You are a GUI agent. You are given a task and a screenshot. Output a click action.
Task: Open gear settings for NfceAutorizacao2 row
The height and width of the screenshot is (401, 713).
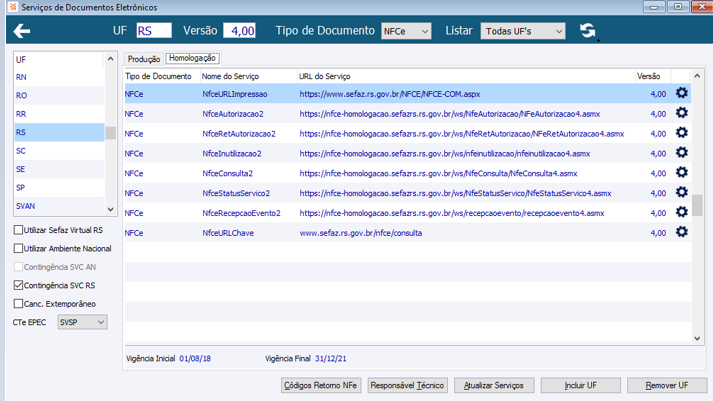coord(681,113)
